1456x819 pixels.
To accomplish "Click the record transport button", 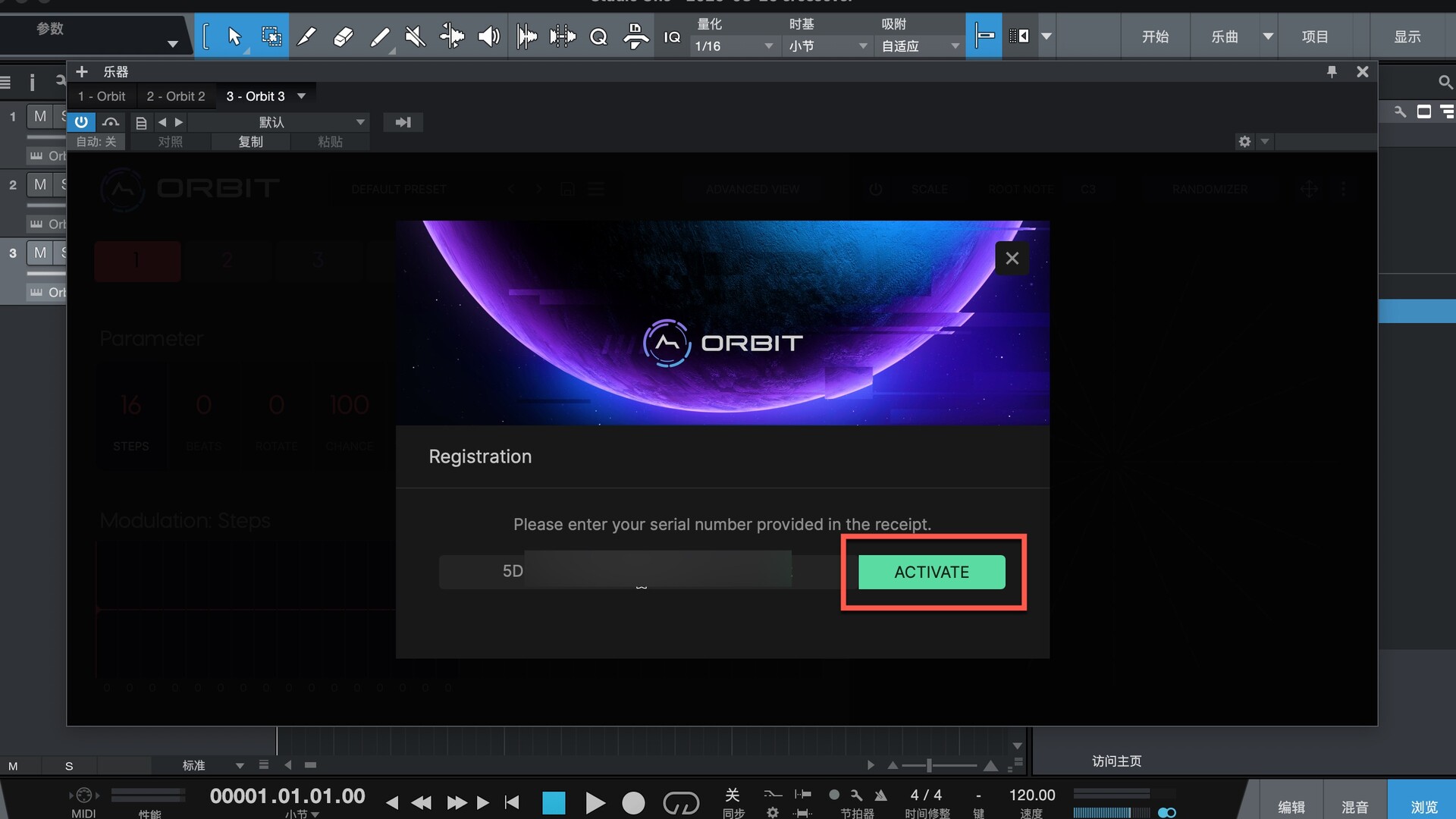I will 633,802.
